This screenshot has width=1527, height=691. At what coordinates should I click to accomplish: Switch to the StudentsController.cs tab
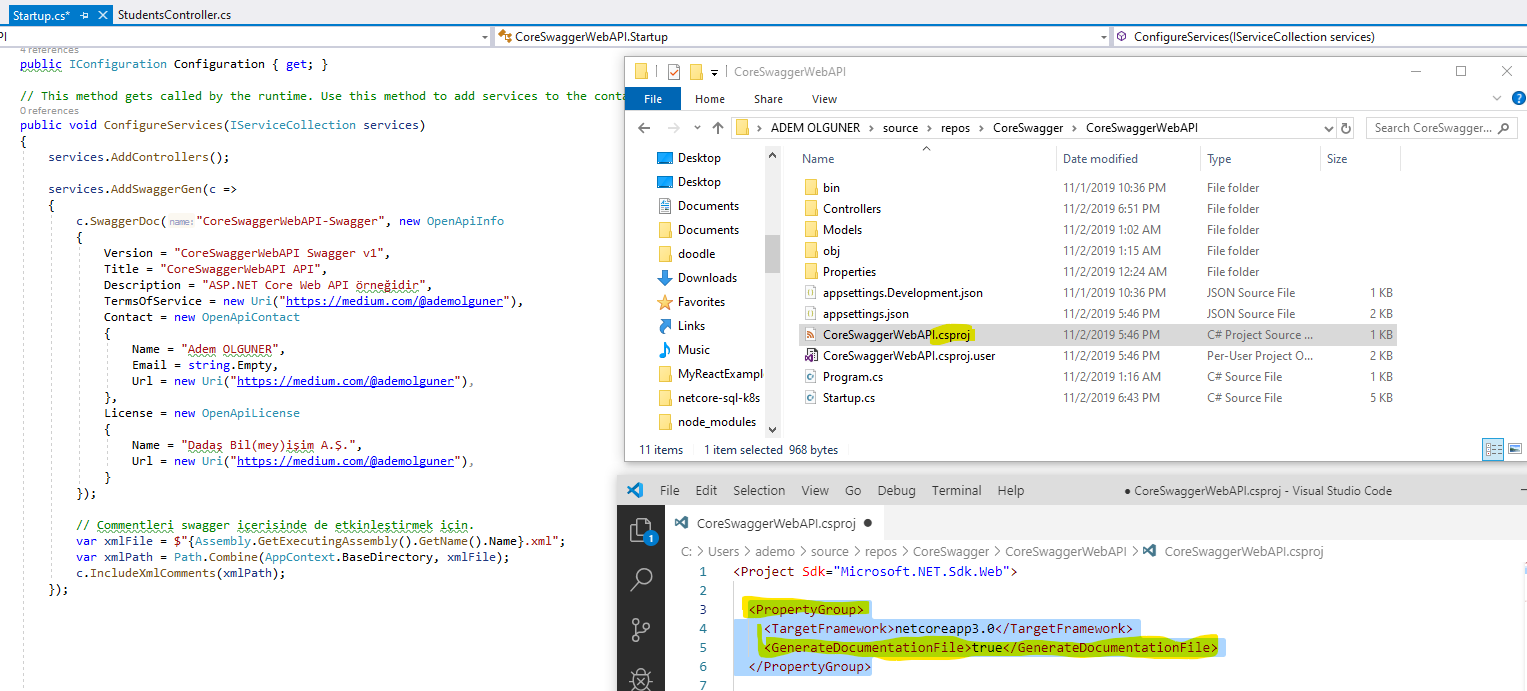[x=174, y=16]
